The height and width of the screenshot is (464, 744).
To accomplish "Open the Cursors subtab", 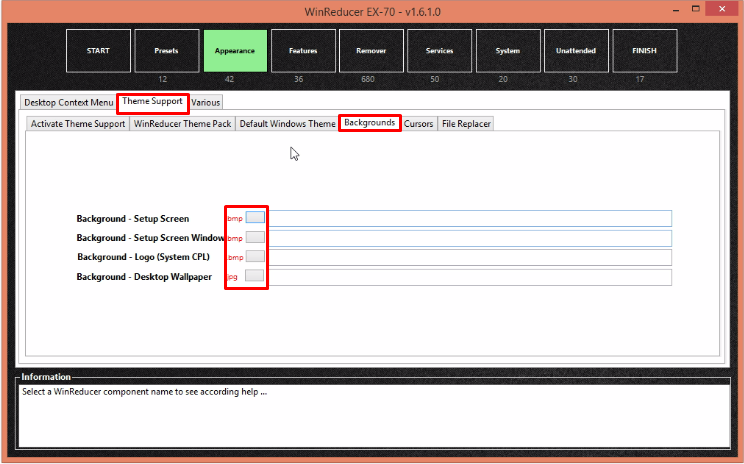I will click(x=418, y=124).
